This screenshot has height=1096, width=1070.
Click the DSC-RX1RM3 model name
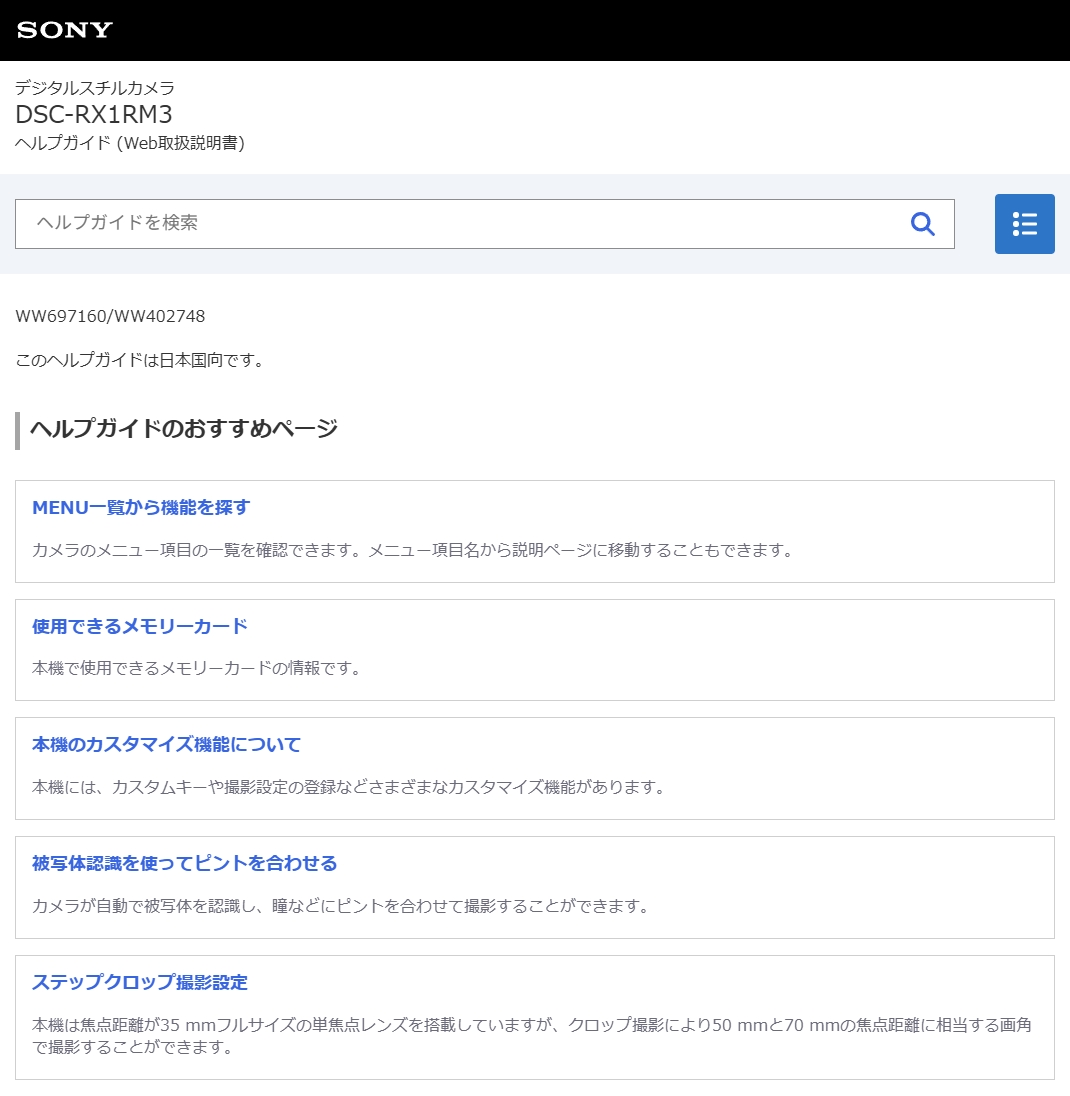coord(94,114)
